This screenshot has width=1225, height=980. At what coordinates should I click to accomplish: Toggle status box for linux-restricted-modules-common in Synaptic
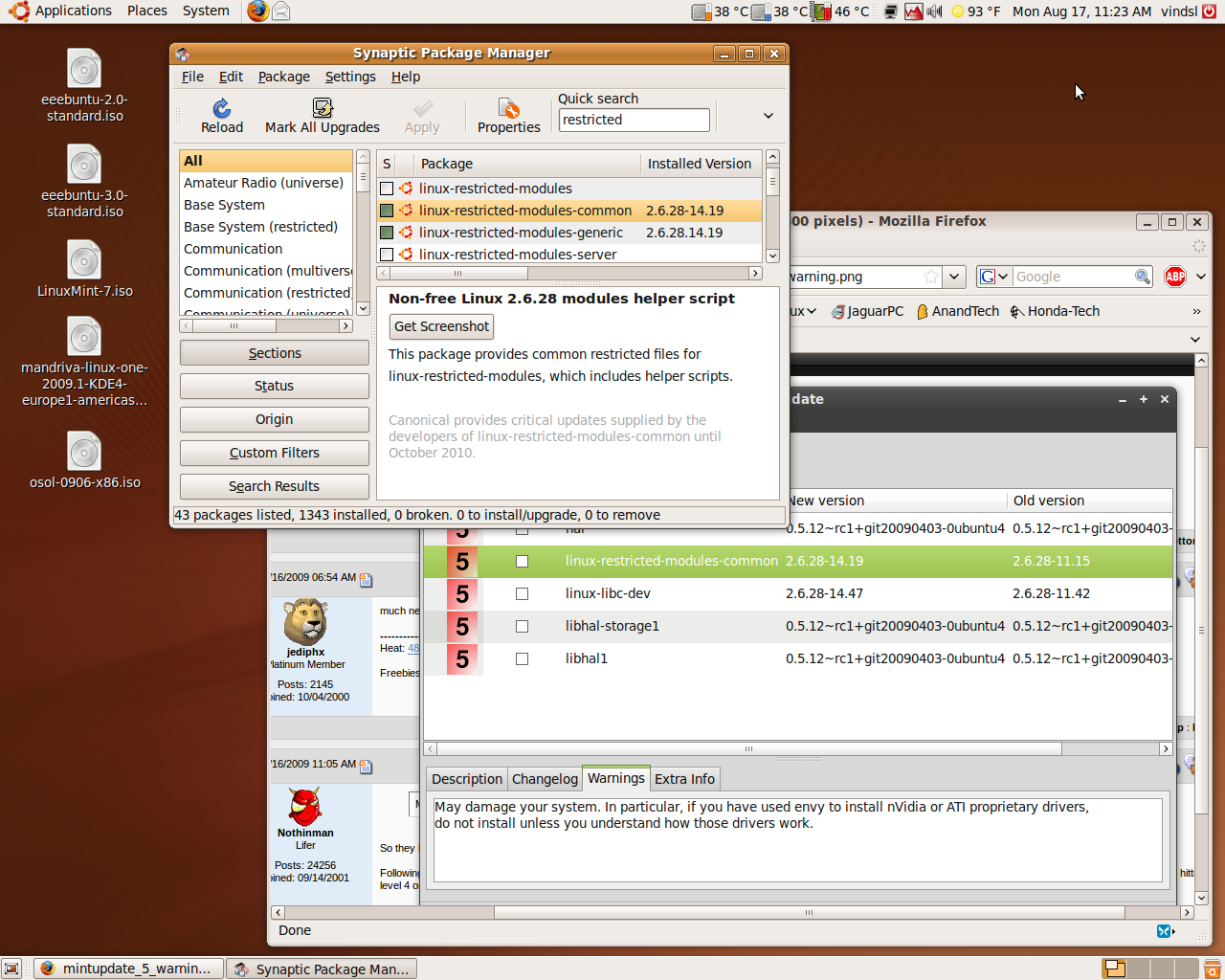[x=387, y=211]
